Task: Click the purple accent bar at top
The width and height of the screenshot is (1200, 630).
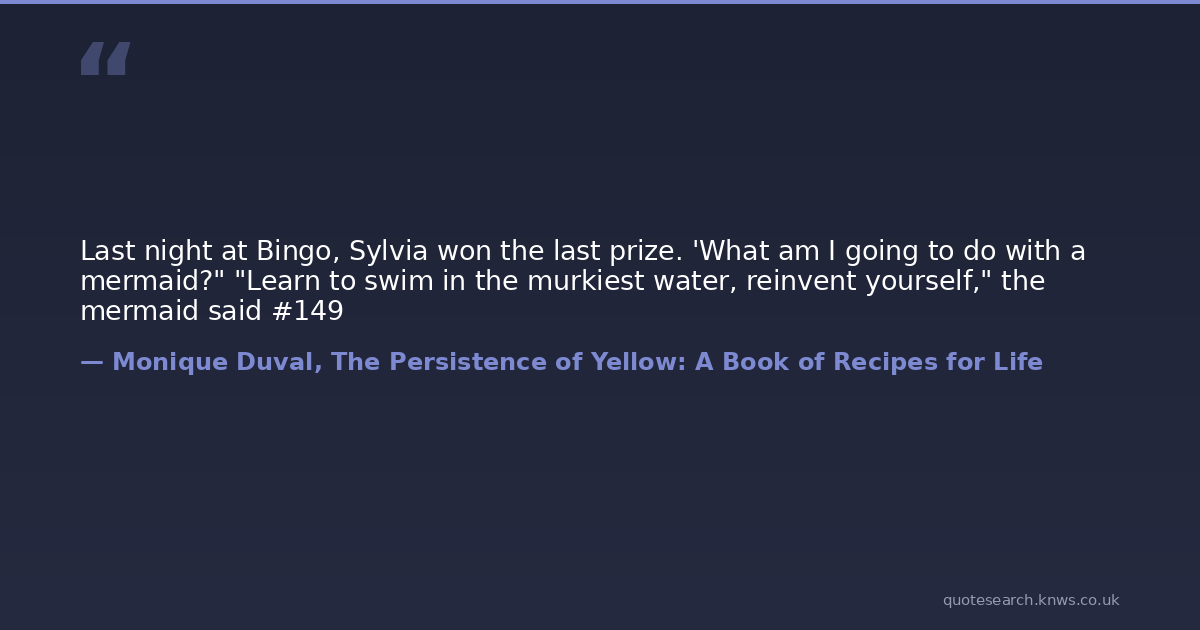Action: (x=600, y=2)
